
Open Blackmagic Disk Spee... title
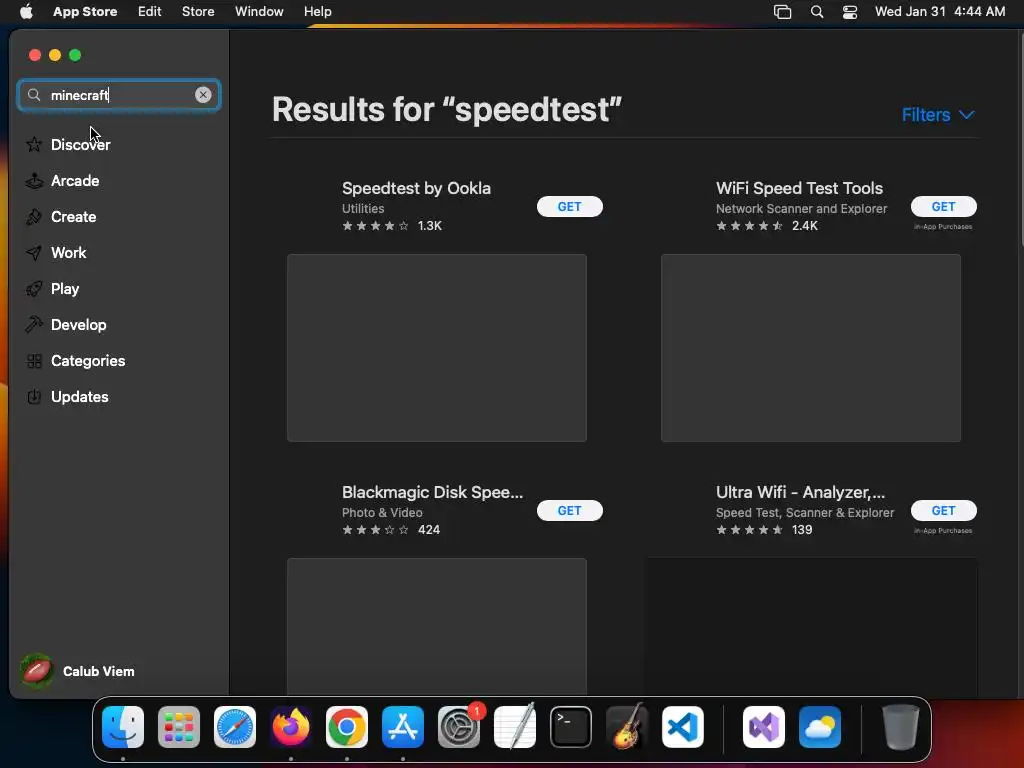(x=432, y=492)
